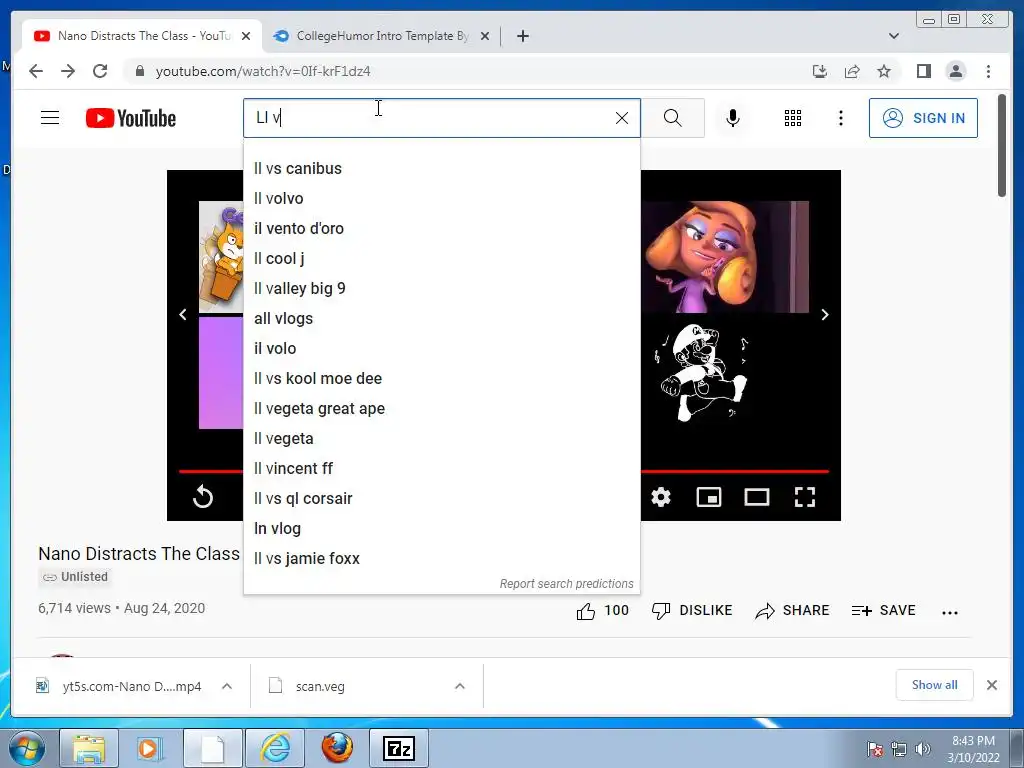Viewport: 1024px width, 768px height.
Task: Open the Chrome profile avatar
Action: point(955,71)
